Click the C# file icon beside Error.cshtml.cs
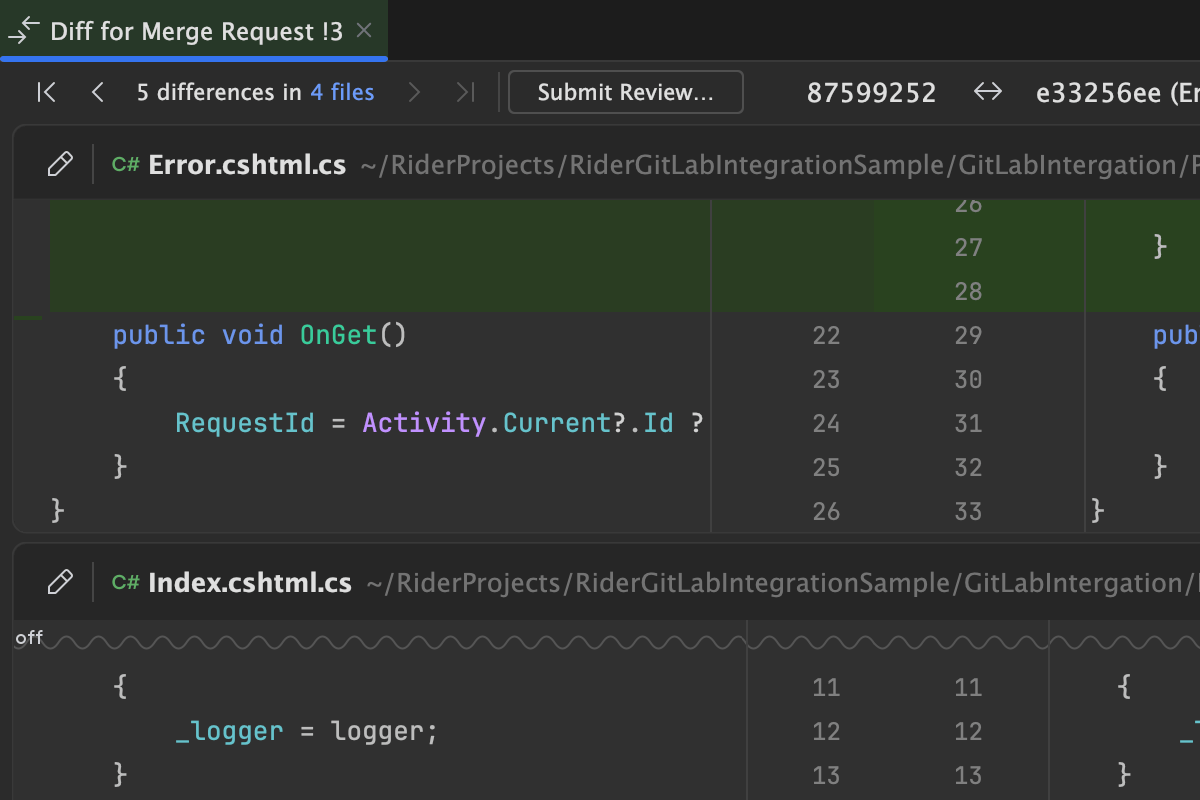Screen dimensions: 1200x800 click(x=125, y=165)
